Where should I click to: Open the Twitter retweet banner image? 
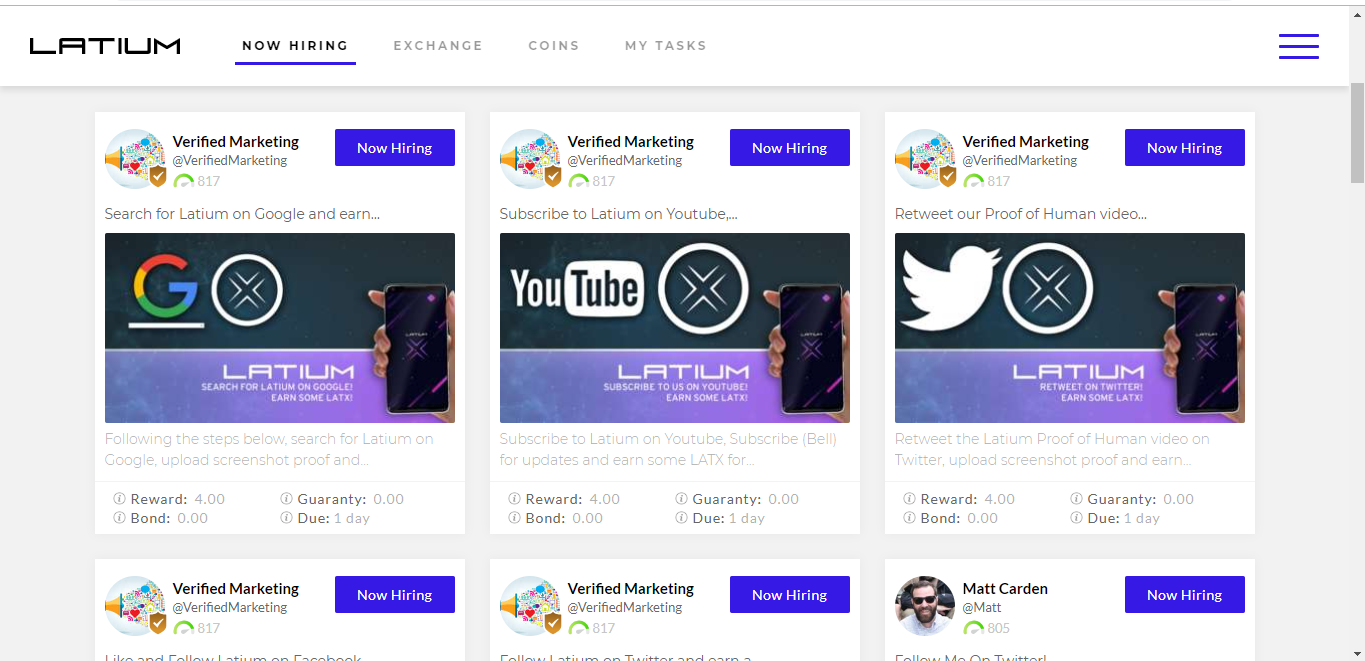1070,328
